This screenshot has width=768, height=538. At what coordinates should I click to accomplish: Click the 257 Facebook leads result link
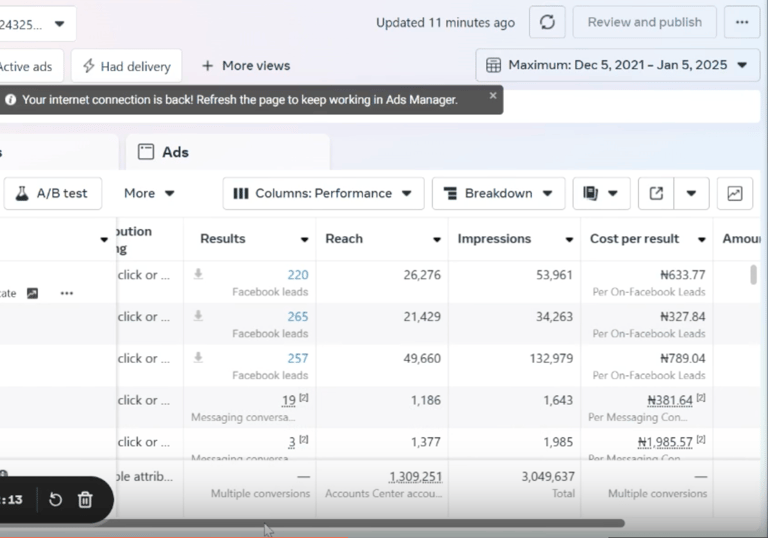click(298, 358)
